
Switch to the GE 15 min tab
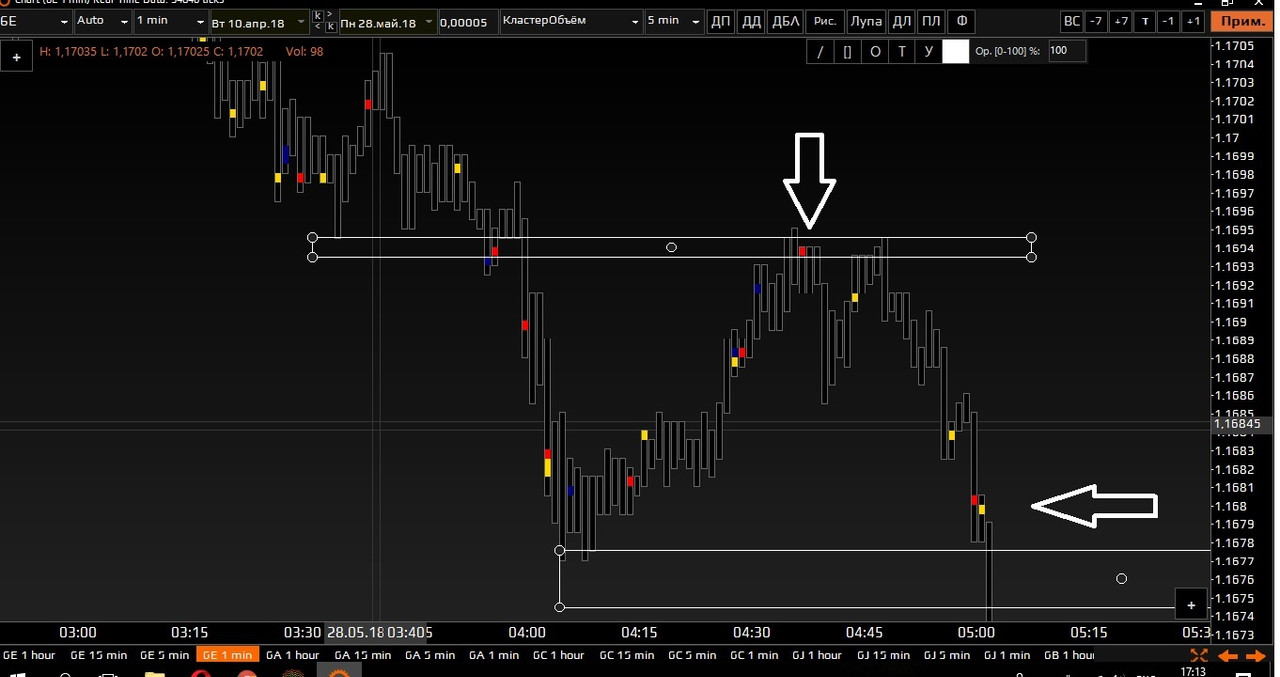(x=99, y=655)
